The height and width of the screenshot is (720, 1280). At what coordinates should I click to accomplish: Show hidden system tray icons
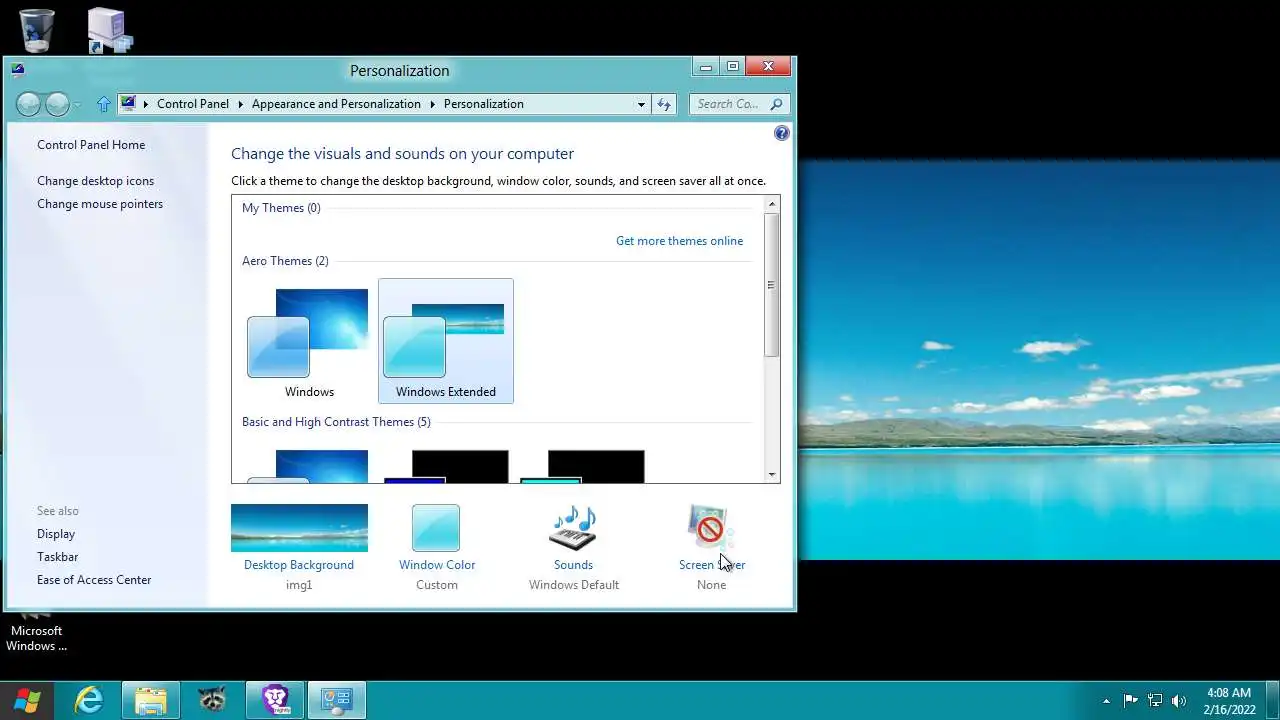[x=1106, y=701]
